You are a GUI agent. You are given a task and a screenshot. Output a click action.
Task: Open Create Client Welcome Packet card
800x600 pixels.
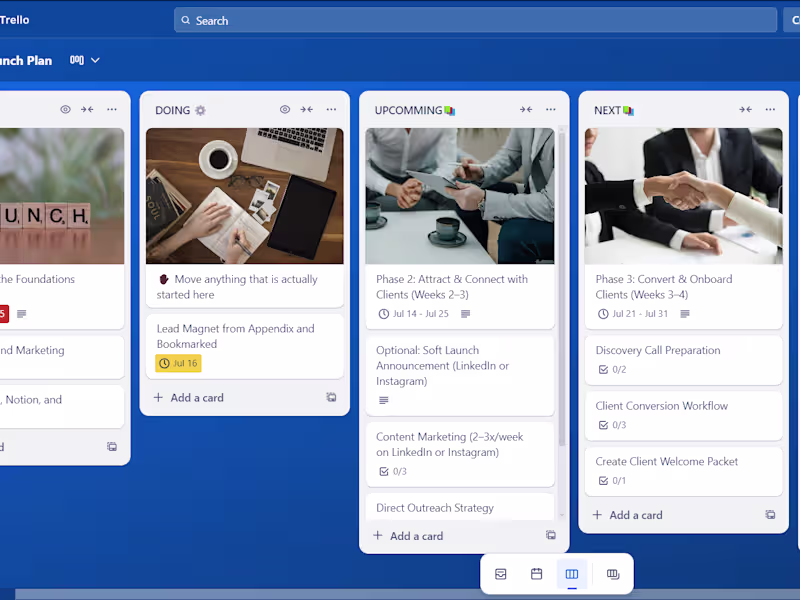pyautogui.click(x=684, y=471)
